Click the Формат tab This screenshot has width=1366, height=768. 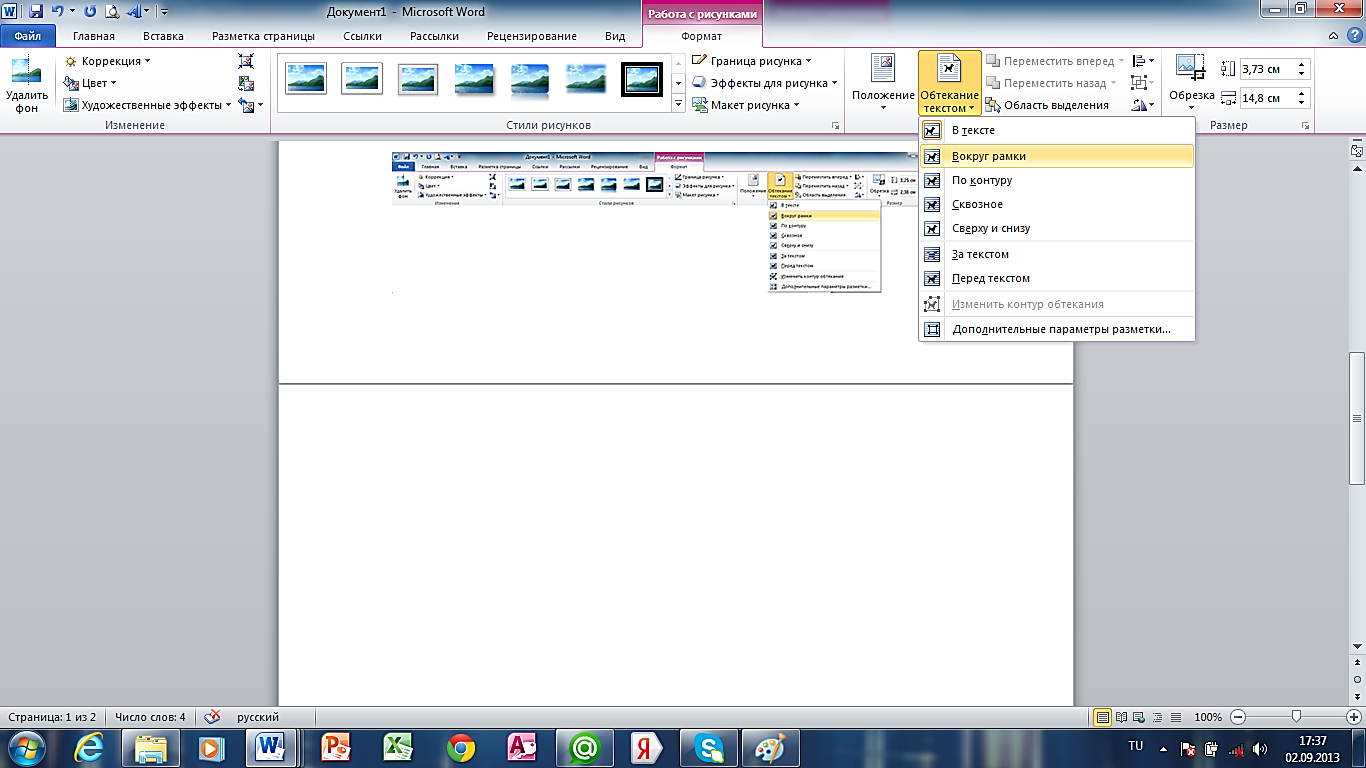pos(701,36)
